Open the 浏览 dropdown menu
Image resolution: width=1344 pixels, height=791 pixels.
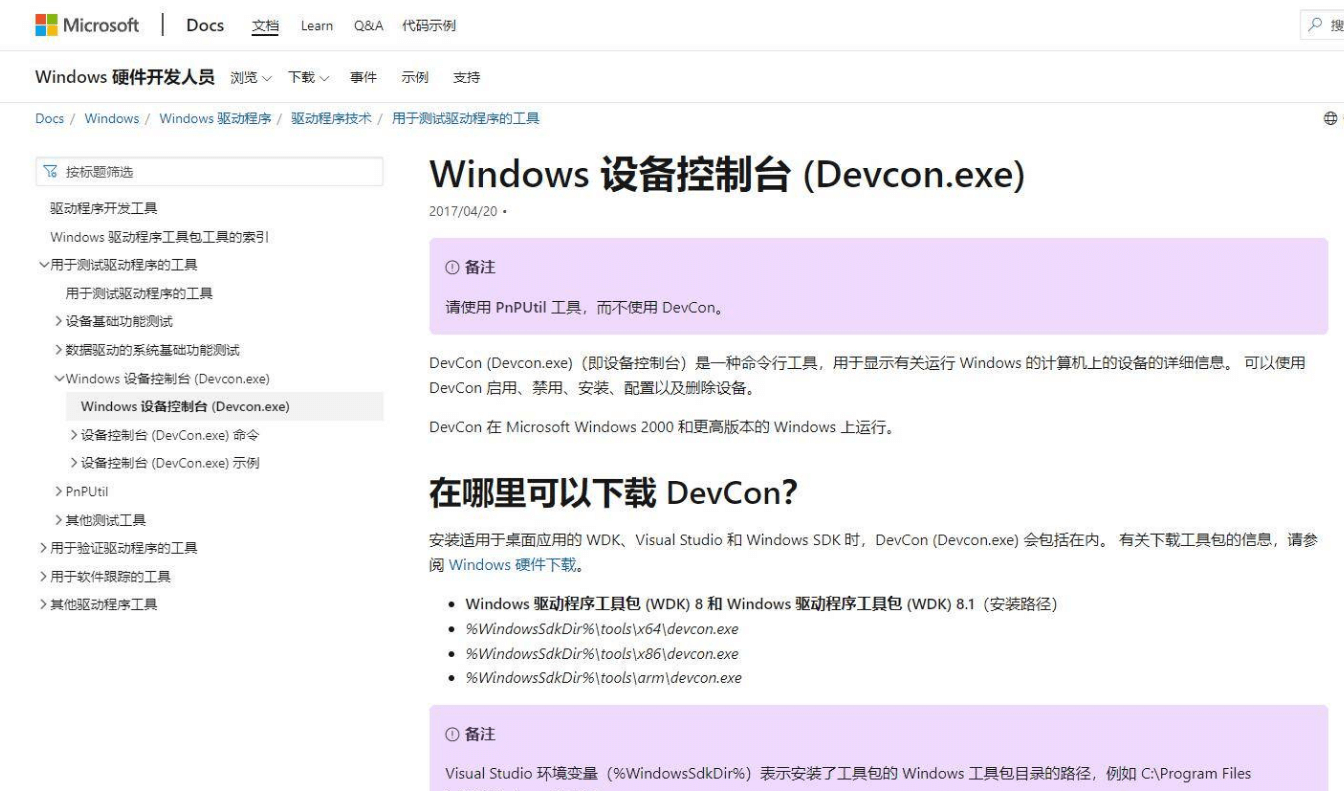[251, 77]
